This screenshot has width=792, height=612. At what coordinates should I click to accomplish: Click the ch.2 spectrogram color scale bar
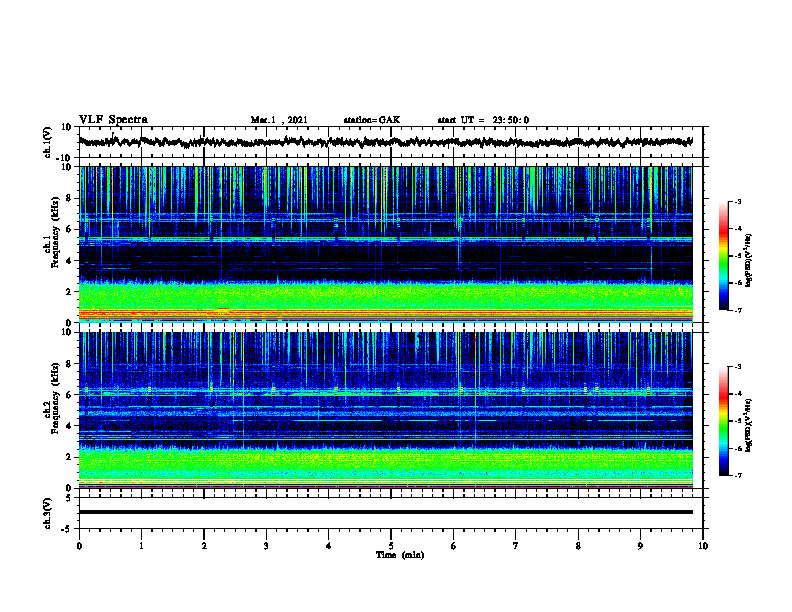pyautogui.click(x=723, y=421)
